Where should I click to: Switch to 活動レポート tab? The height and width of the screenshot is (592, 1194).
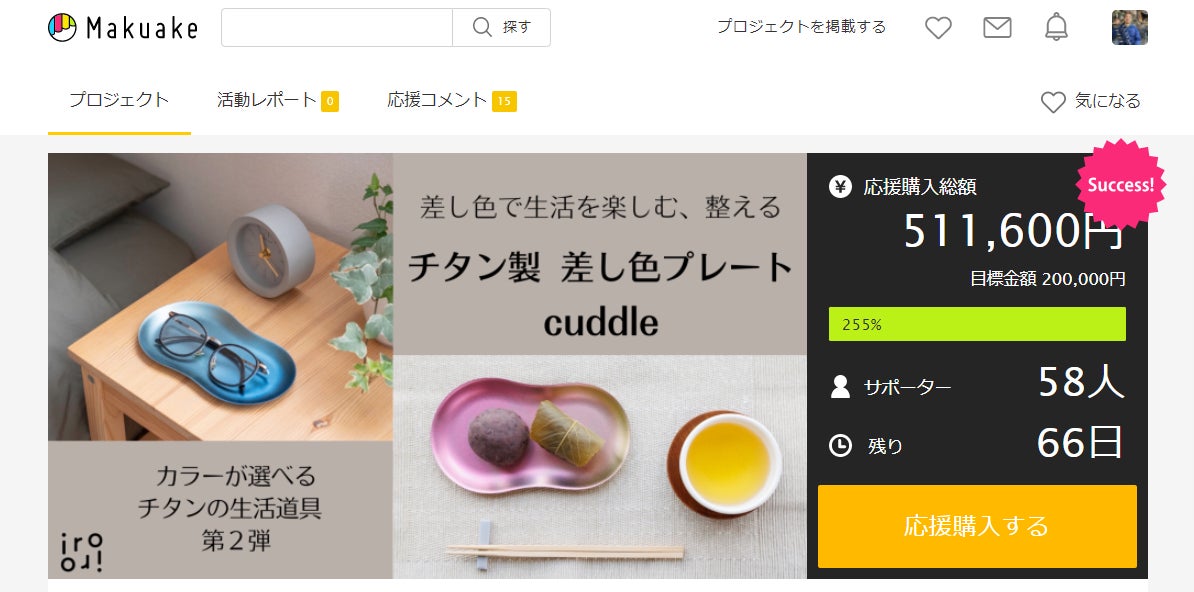click(277, 101)
